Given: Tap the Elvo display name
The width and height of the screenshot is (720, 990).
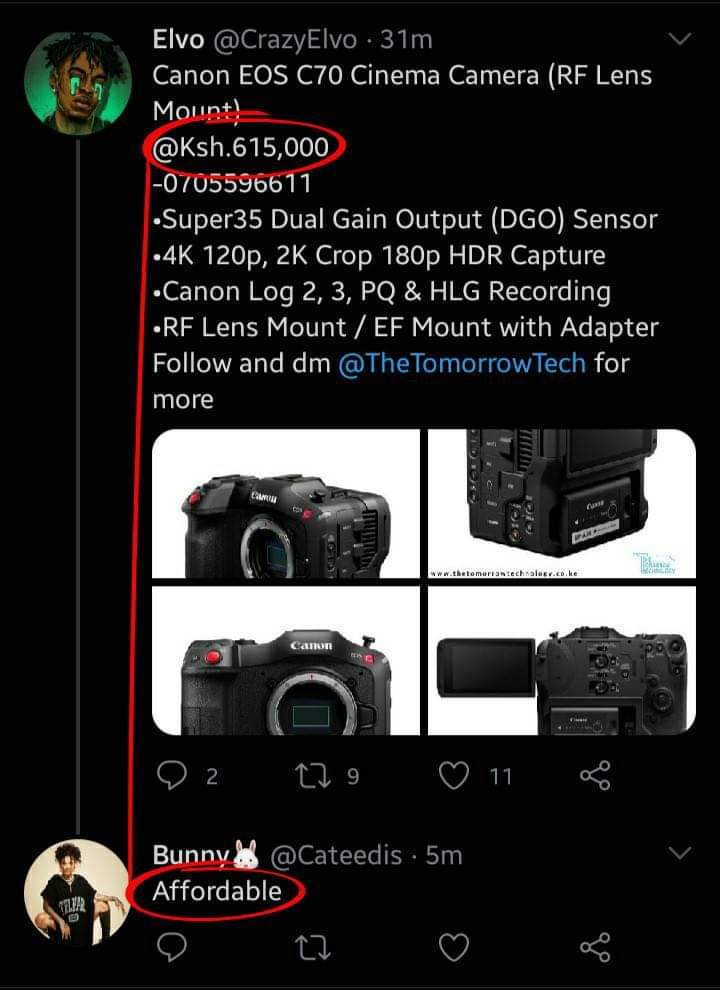Looking at the screenshot, I should tap(177, 40).
